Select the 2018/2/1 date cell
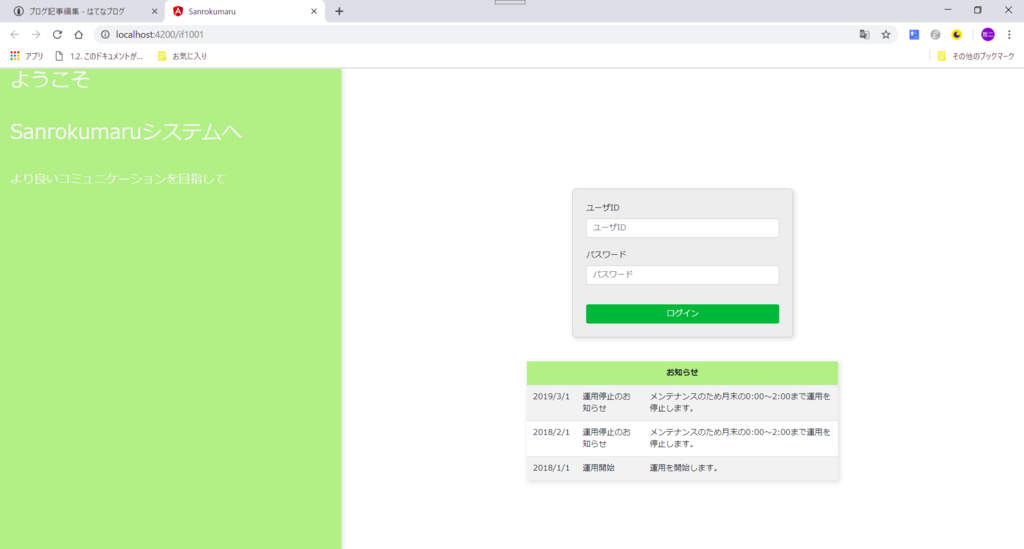 (x=551, y=432)
